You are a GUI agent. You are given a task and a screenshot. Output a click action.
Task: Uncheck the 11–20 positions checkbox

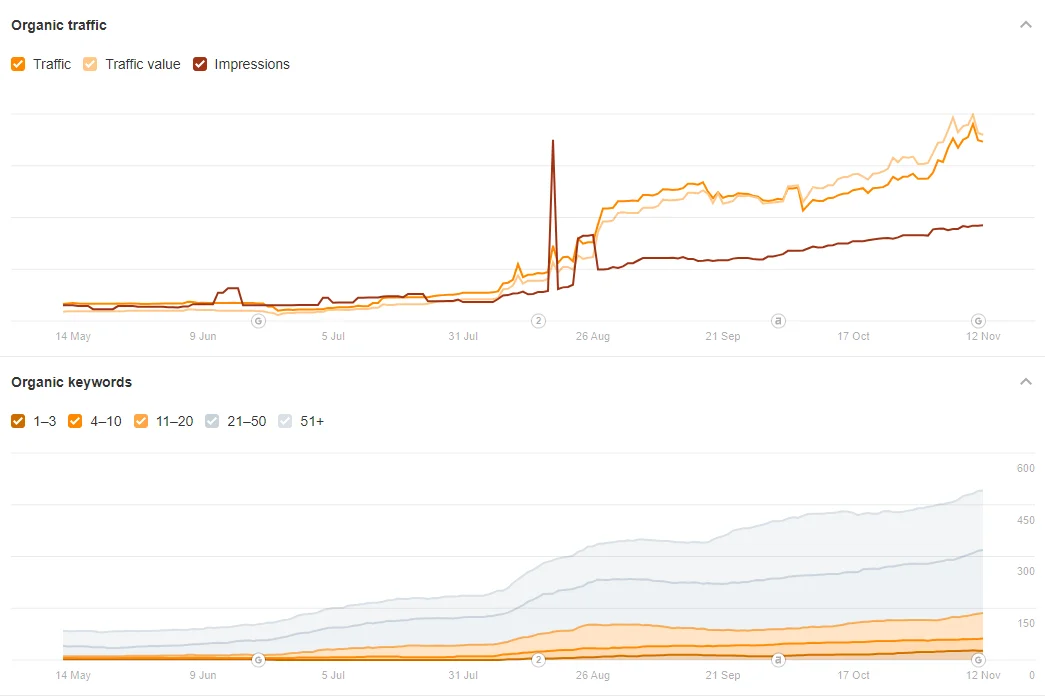point(141,421)
